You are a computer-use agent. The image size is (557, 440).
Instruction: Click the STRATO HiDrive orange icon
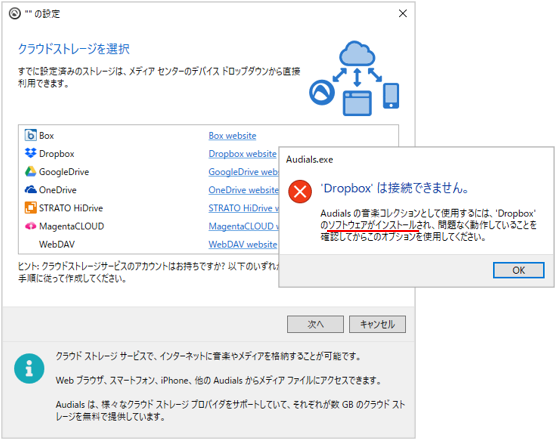pyautogui.click(x=31, y=208)
